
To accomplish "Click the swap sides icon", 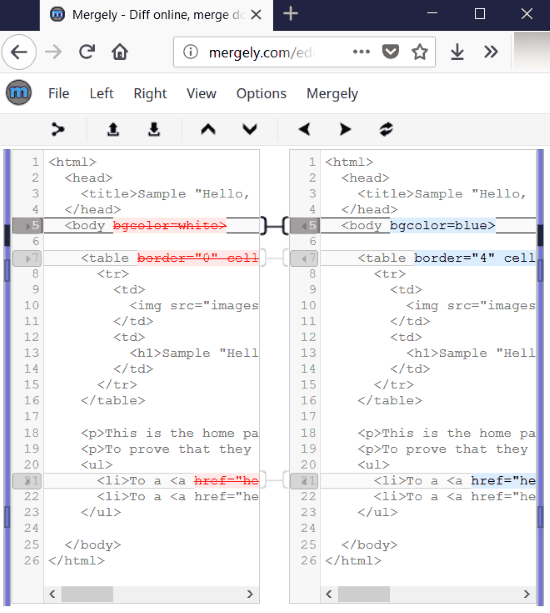I will (386, 129).
